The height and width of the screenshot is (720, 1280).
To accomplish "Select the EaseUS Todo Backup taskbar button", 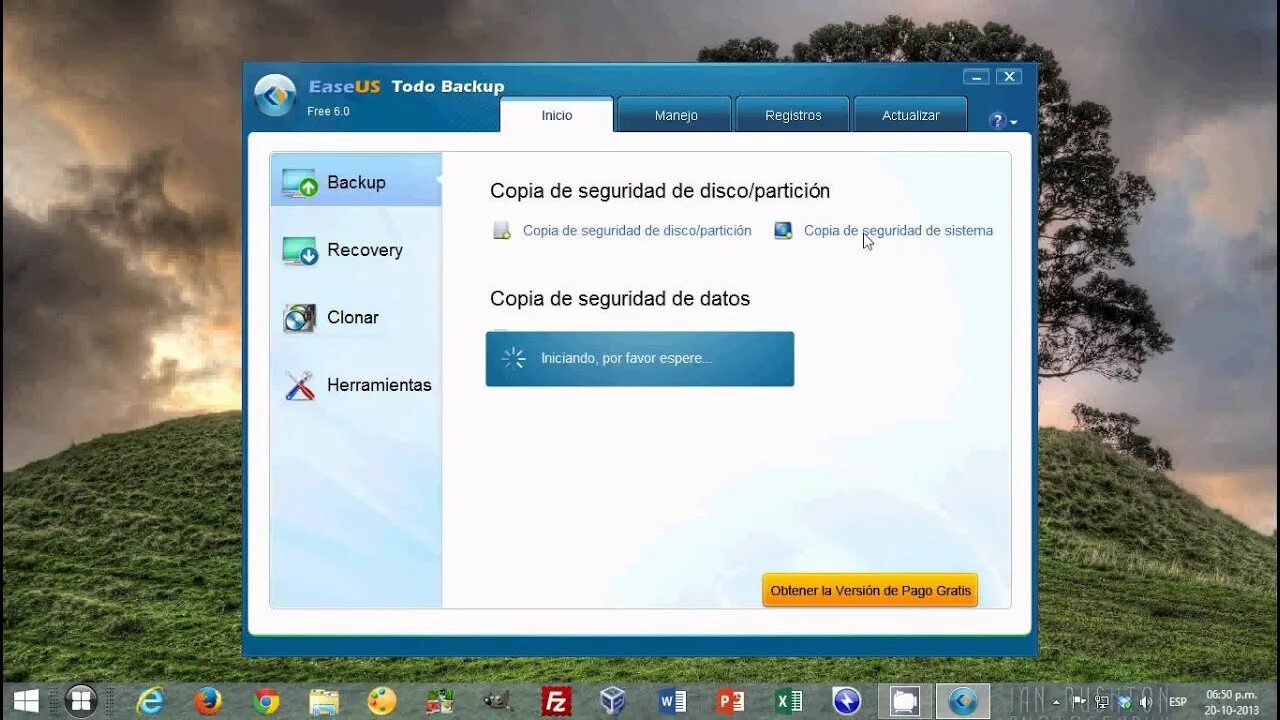I will pyautogui.click(x=963, y=701).
